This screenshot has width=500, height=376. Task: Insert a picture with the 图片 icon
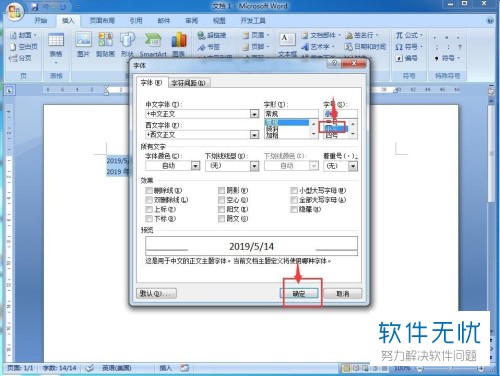point(83,44)
